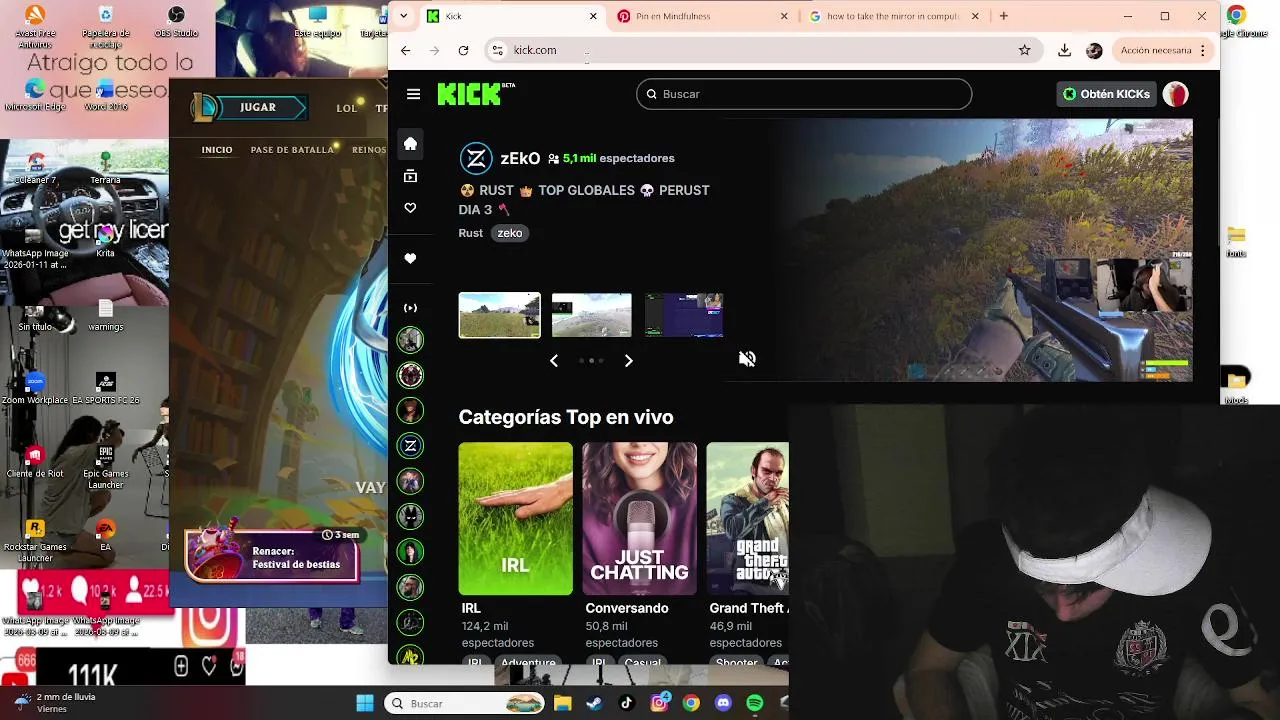Open Renacer: Festival de bestias banner
The width and height of the screenshot is (1280, 720).
coord(271,555)
